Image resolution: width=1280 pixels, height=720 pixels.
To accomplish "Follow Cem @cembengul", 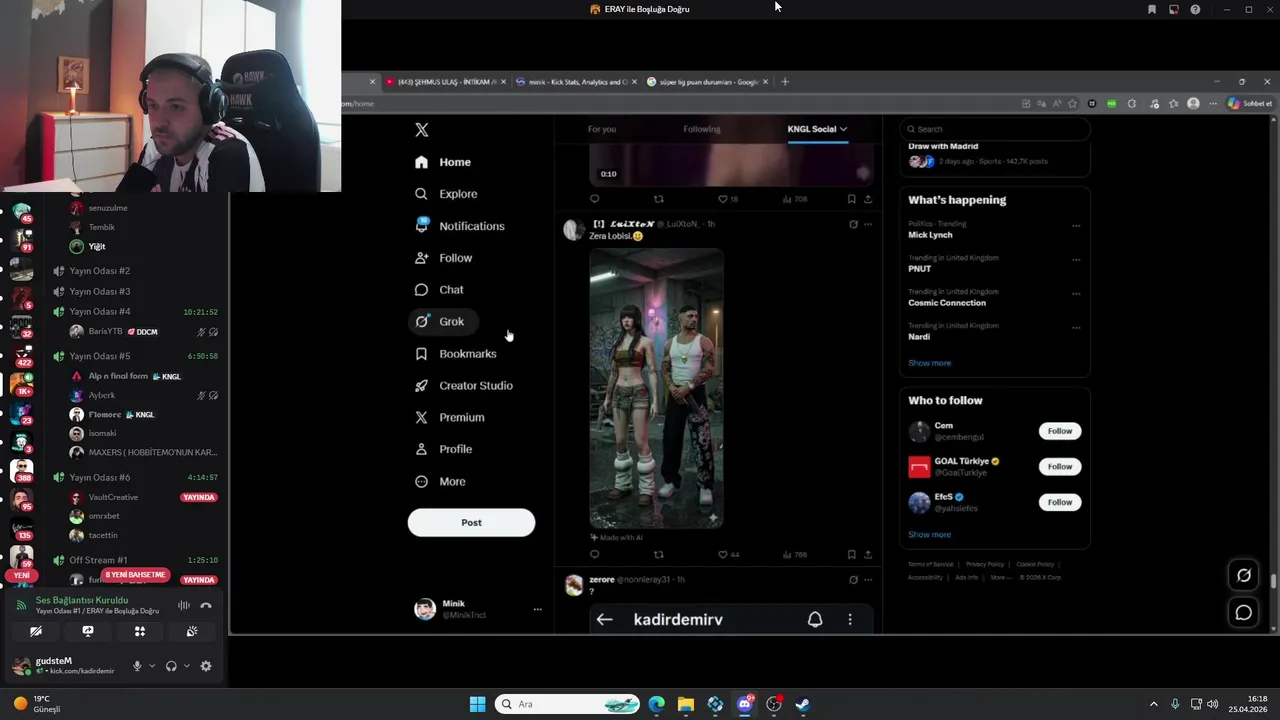I will point(1059,431).
